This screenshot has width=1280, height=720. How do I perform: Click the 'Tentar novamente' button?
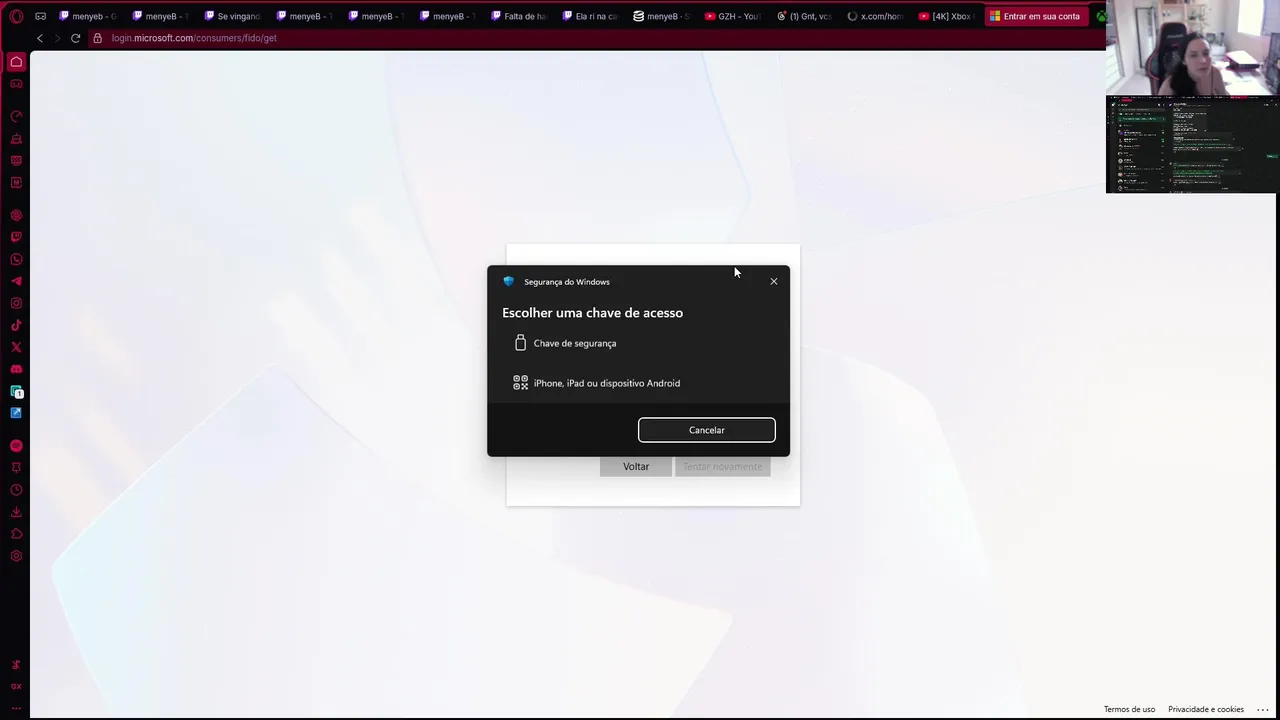tap(722, 467)
